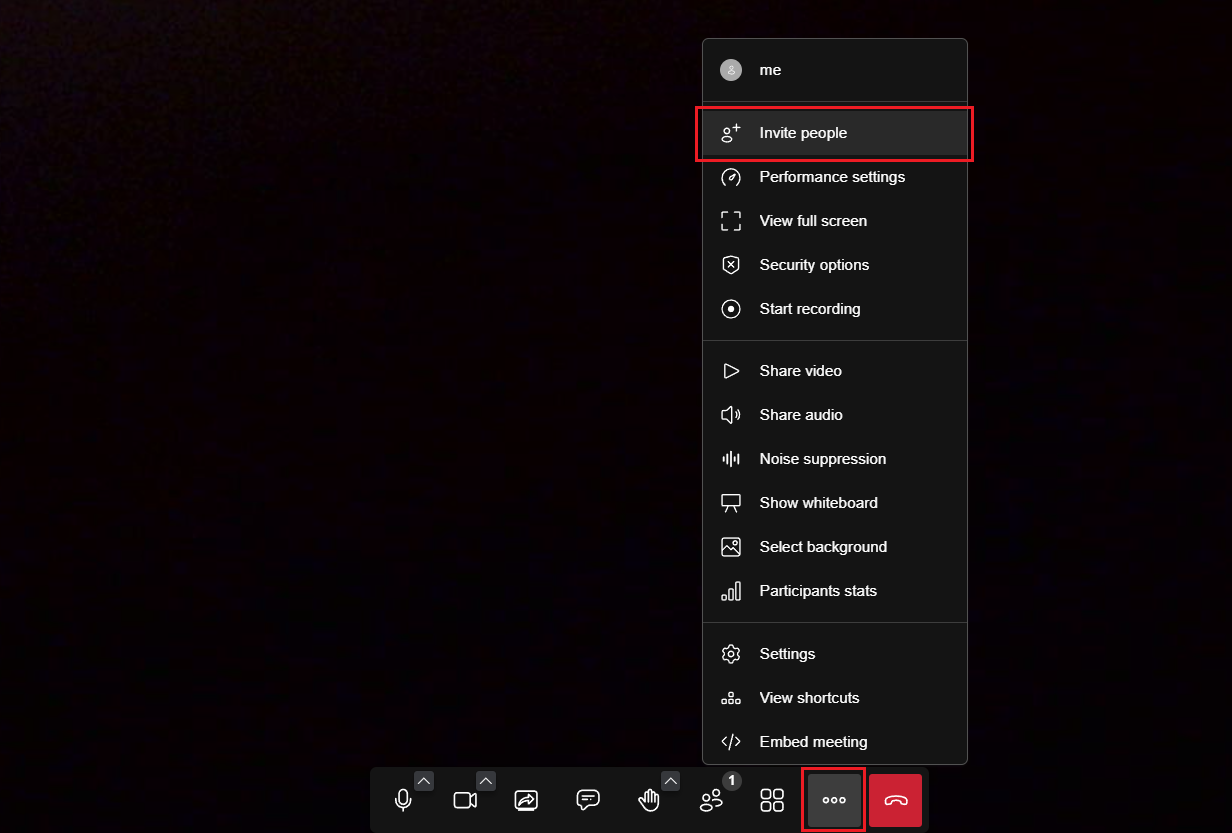1232x833 pixels.
Task: Expand audio options arrow next to microphone
Action: (424, 781)
